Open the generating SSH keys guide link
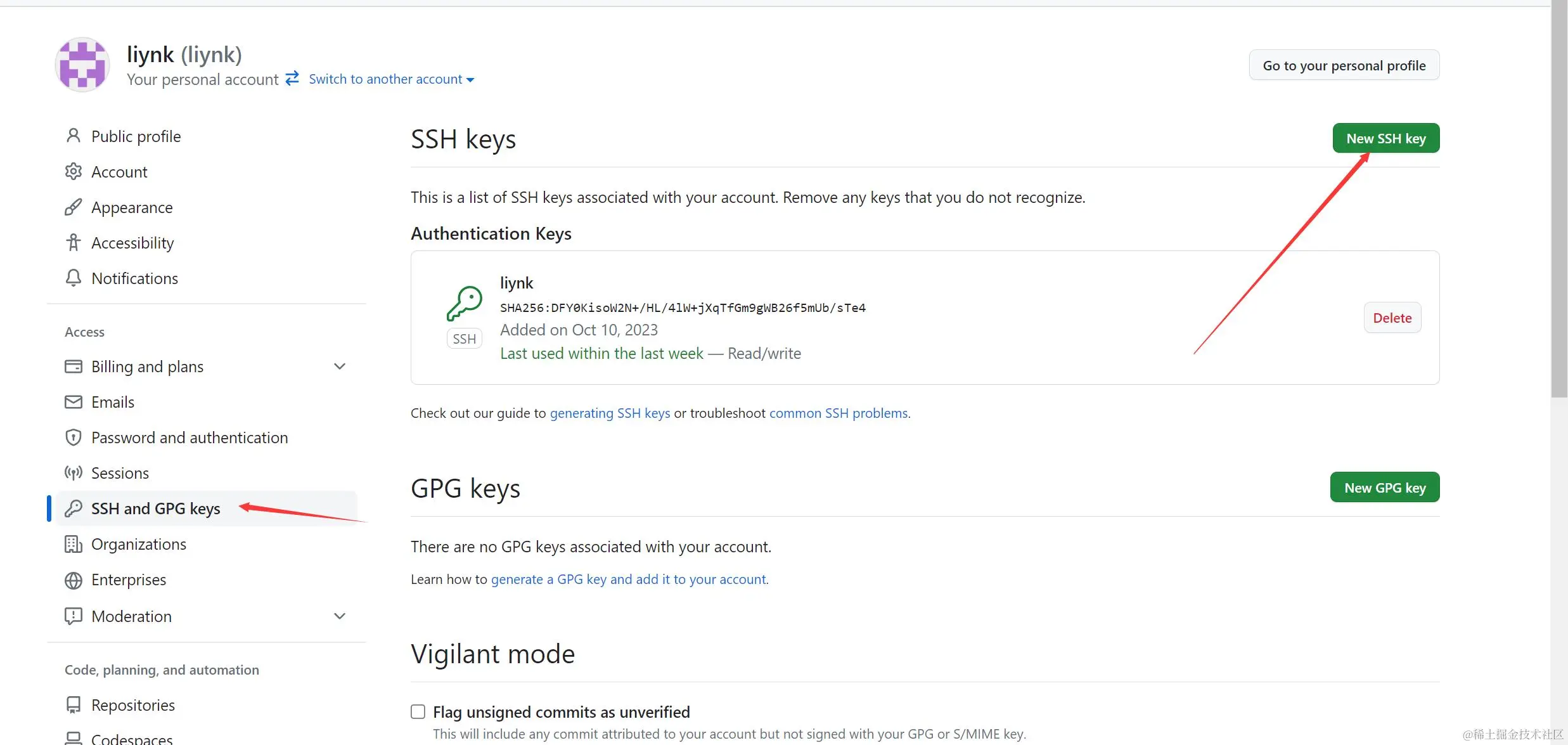This screenshot has width=1568, height=745. 610,413
